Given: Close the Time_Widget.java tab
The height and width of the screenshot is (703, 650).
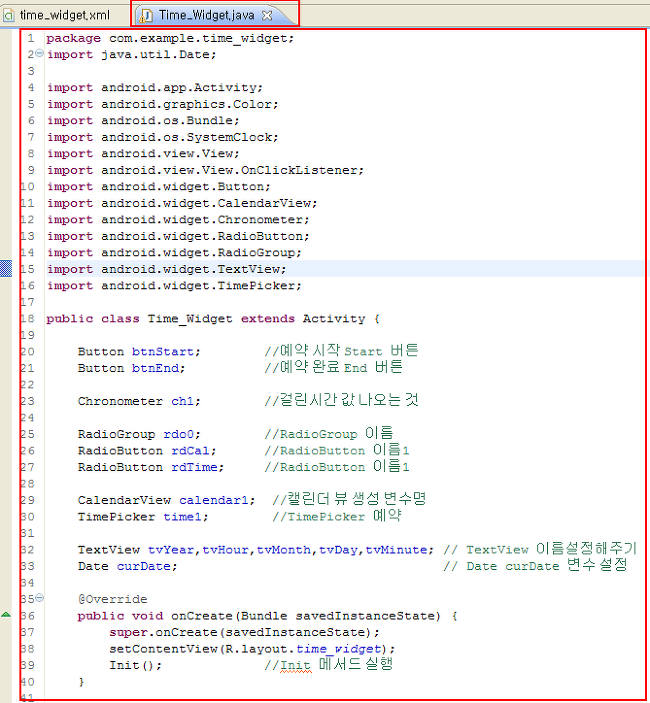Looking at the screenshot, I should 267,16.
